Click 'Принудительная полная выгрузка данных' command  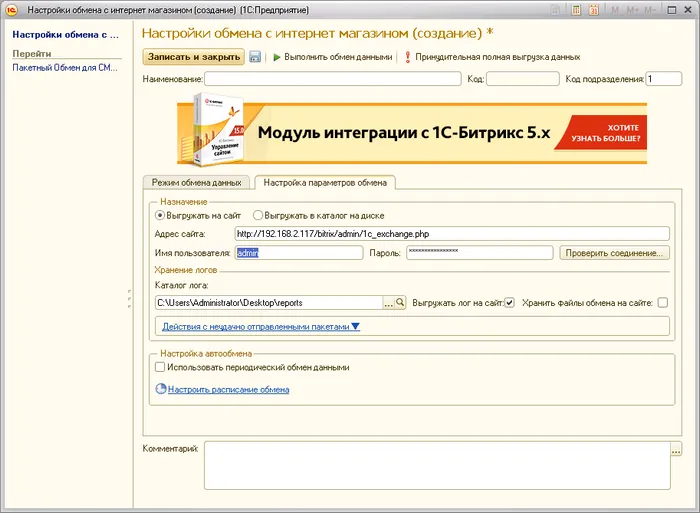490,57
